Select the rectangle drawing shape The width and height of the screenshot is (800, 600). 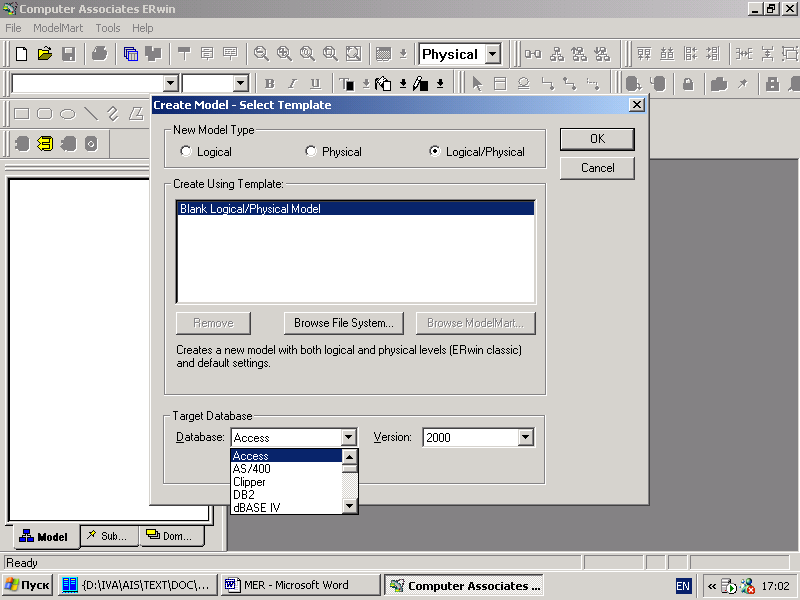click(21, 114)
